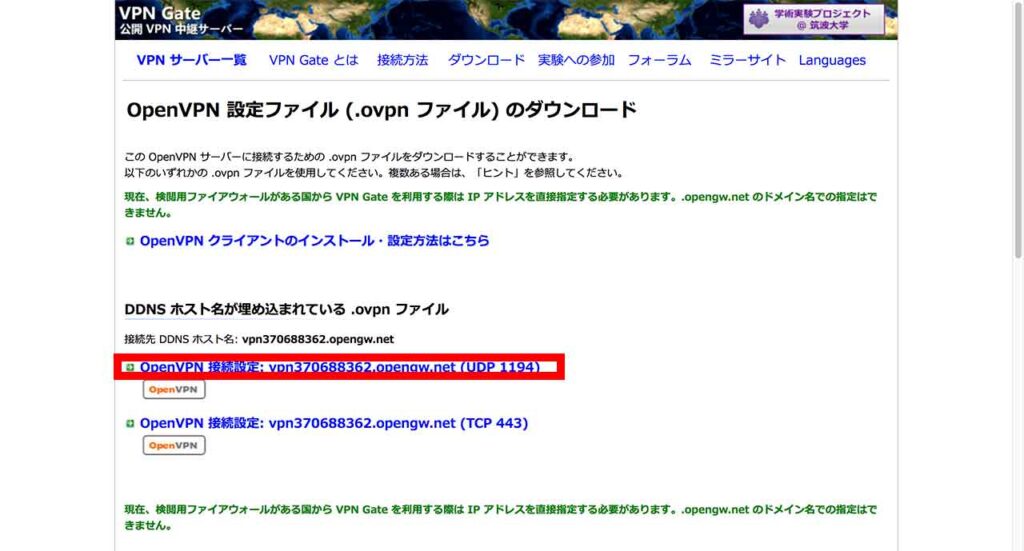Image resolution: width=1024 pixels, height=551 pixels.
Task: Click OpenVPN badge under UDP 1194 link
Action: pos(174,389)
